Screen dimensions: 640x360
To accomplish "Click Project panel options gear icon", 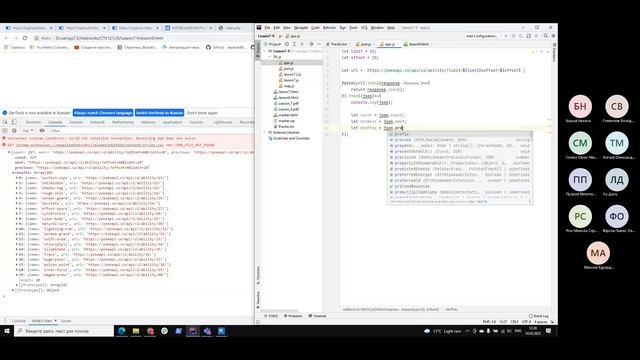I will pos(311,44).
